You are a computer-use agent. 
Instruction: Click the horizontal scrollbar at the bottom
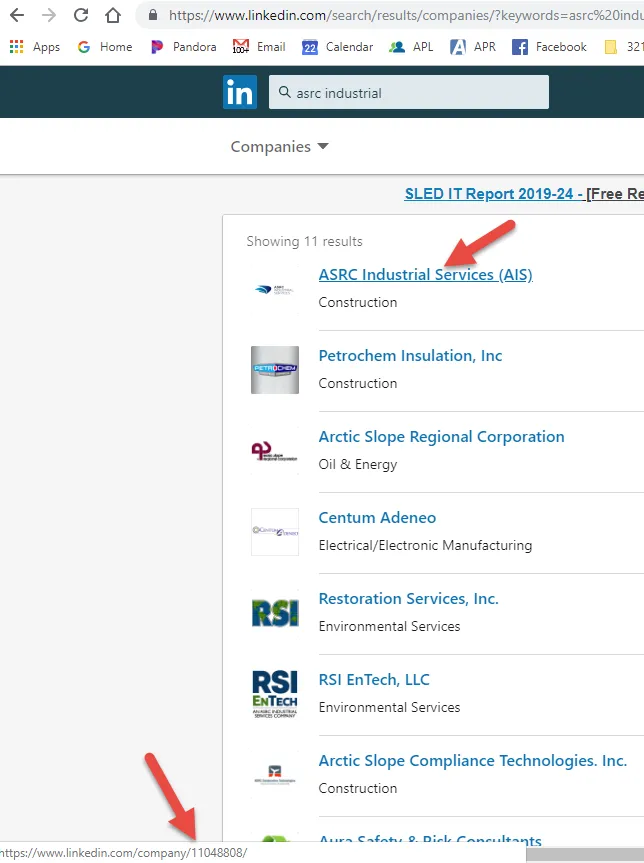pos(585,854)
